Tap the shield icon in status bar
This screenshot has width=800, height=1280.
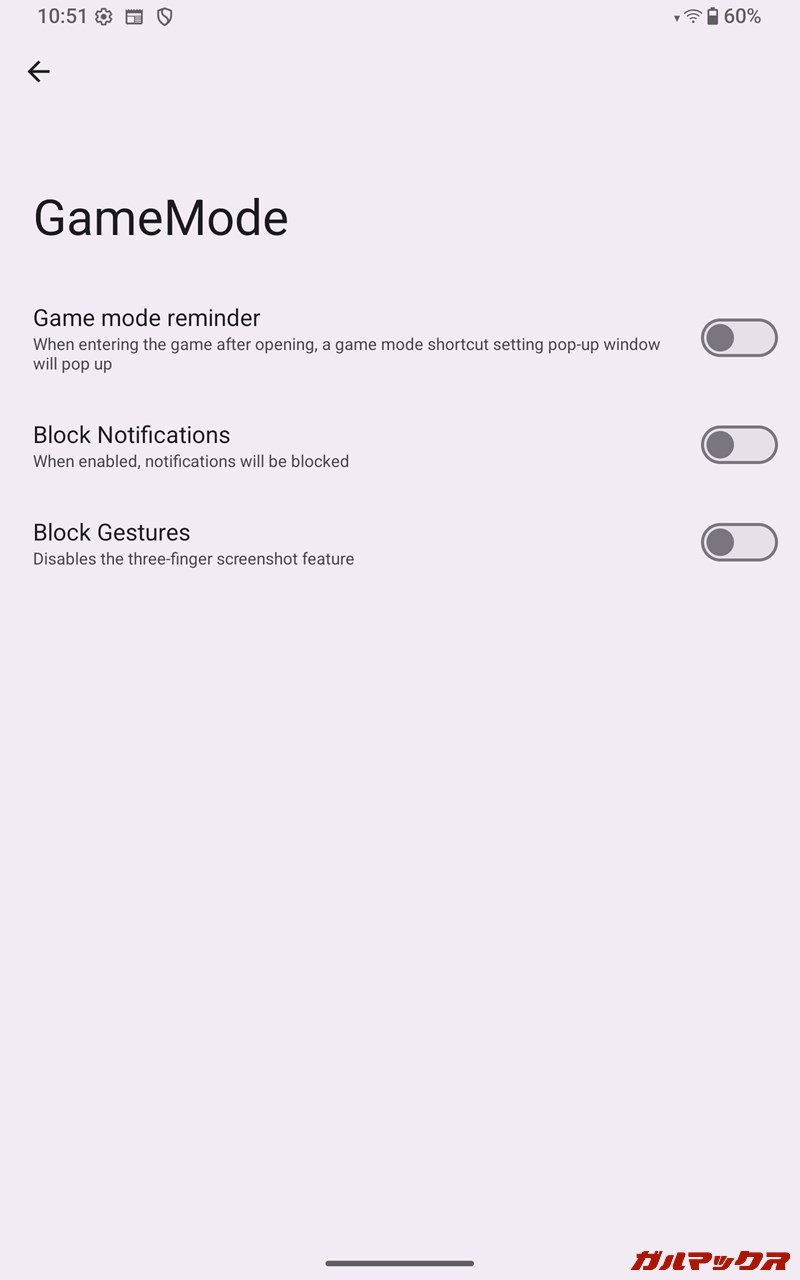[165, 17]
